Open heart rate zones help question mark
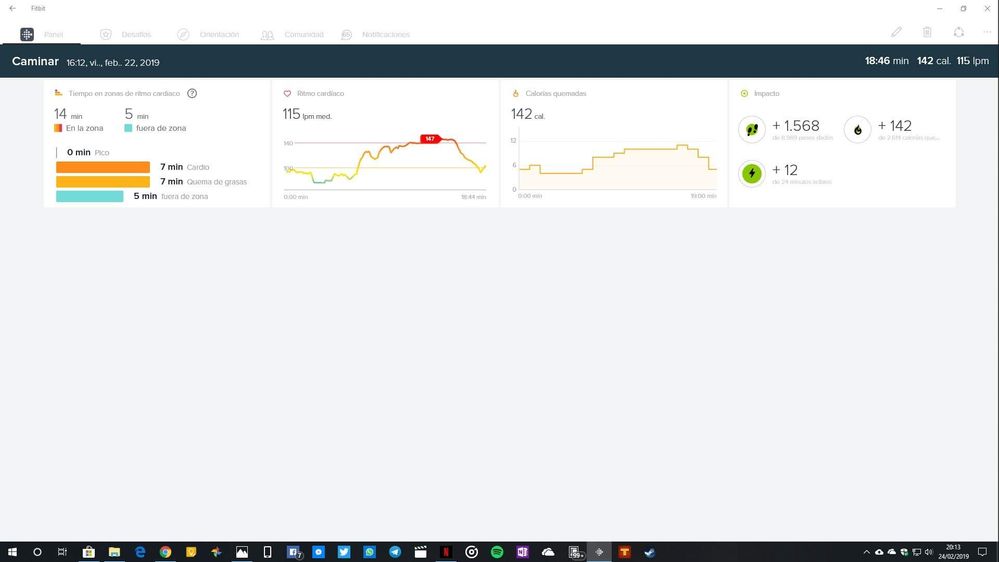Image resolution: width=999 pixels, height=562 pixels. pyautogui.click(x=192, y=93)
